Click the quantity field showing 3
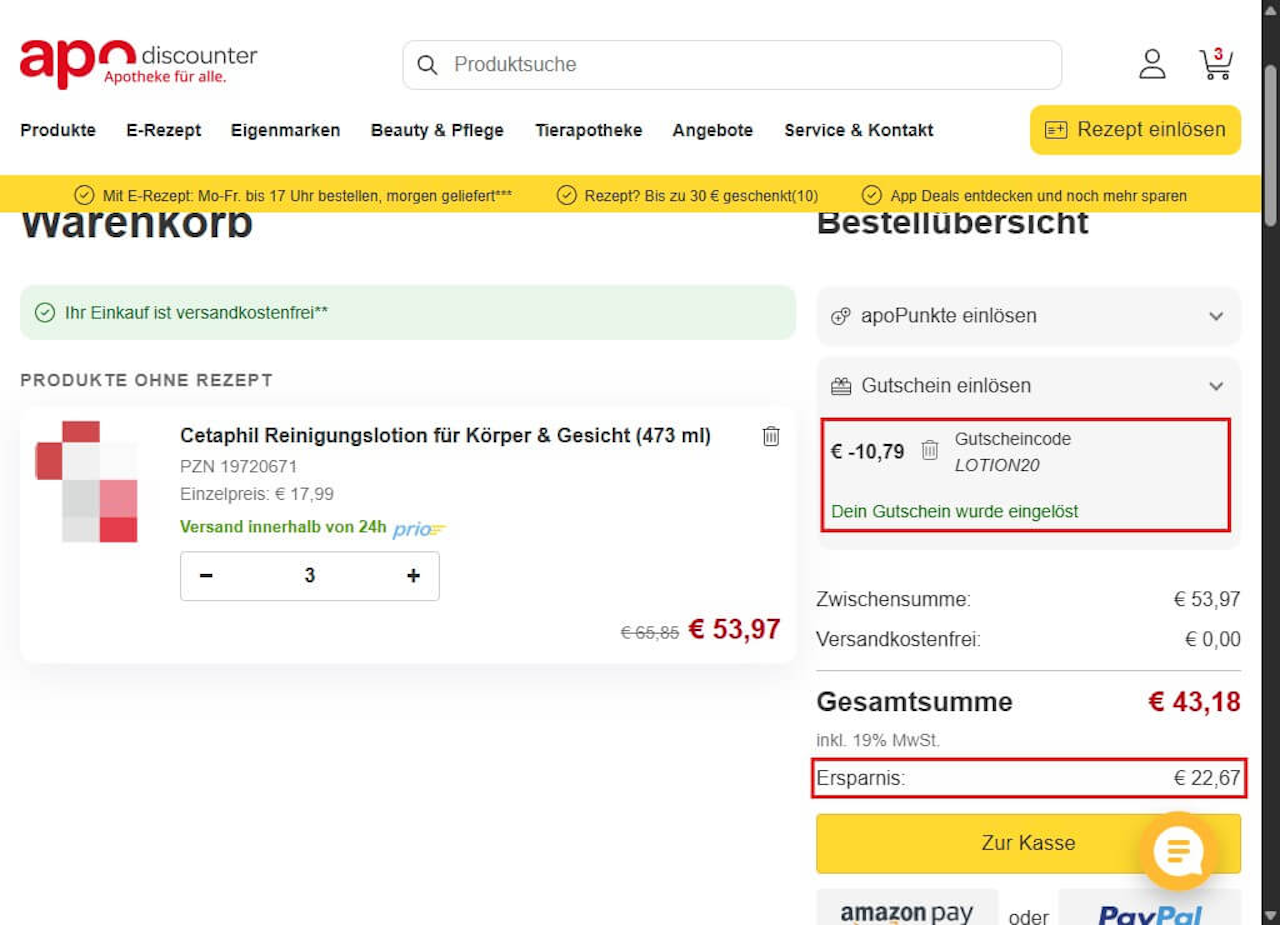Viewport: 1280px width, 925px height. pyautogui.click(x=310, y=576)
